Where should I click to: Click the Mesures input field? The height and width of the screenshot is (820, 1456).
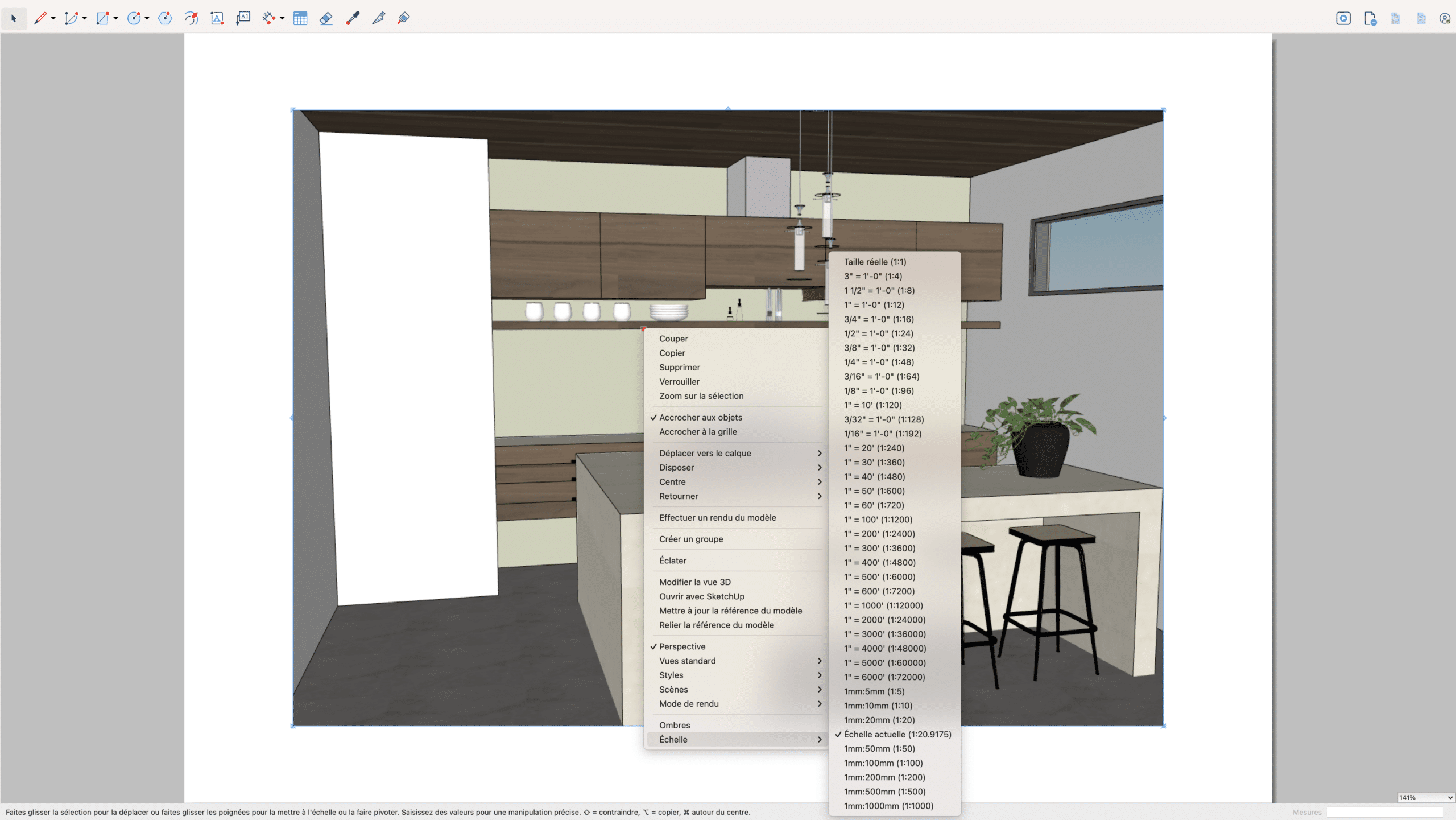tap(1385, 812)
